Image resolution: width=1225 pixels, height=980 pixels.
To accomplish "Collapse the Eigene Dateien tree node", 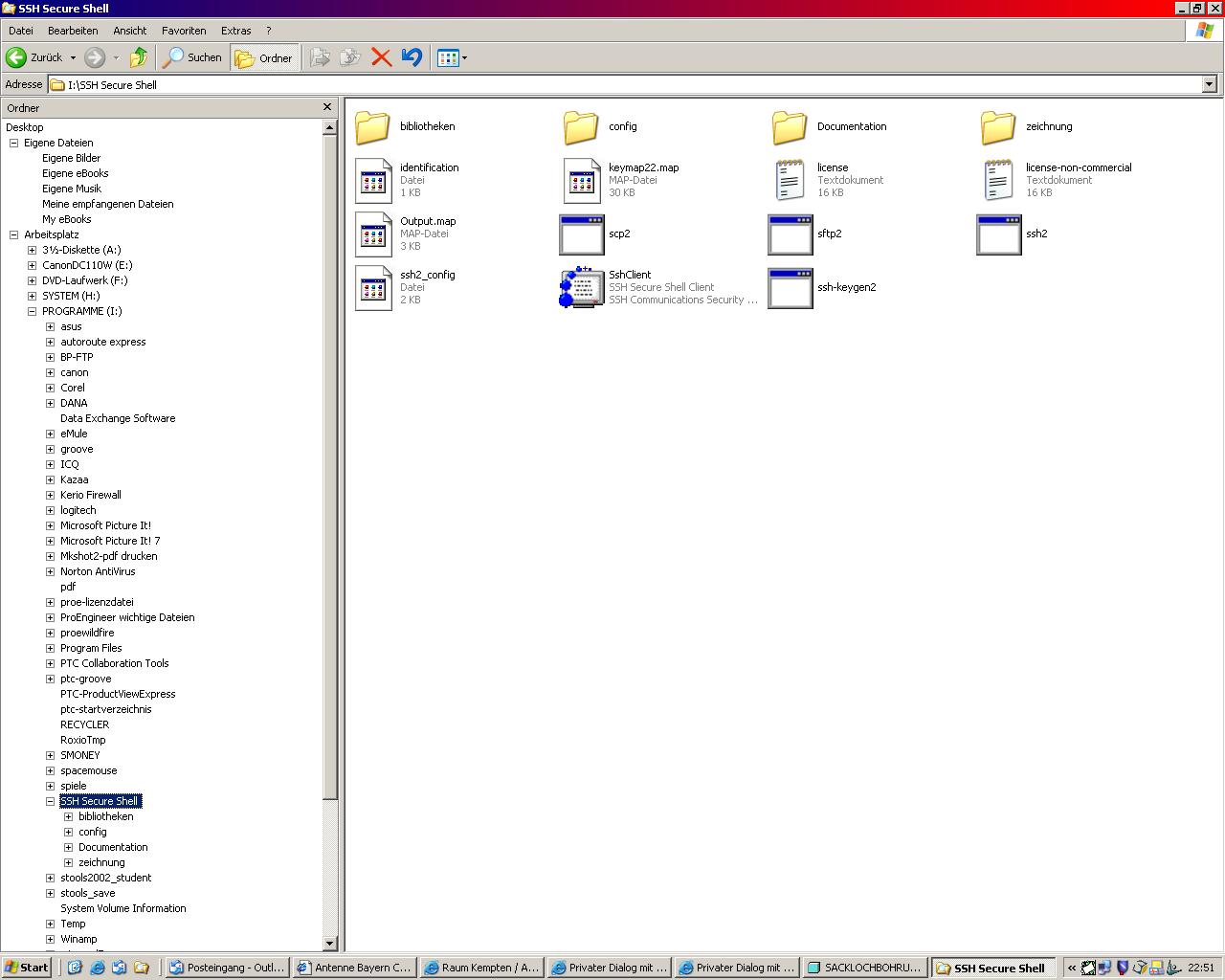I will (x=13, y=143).
